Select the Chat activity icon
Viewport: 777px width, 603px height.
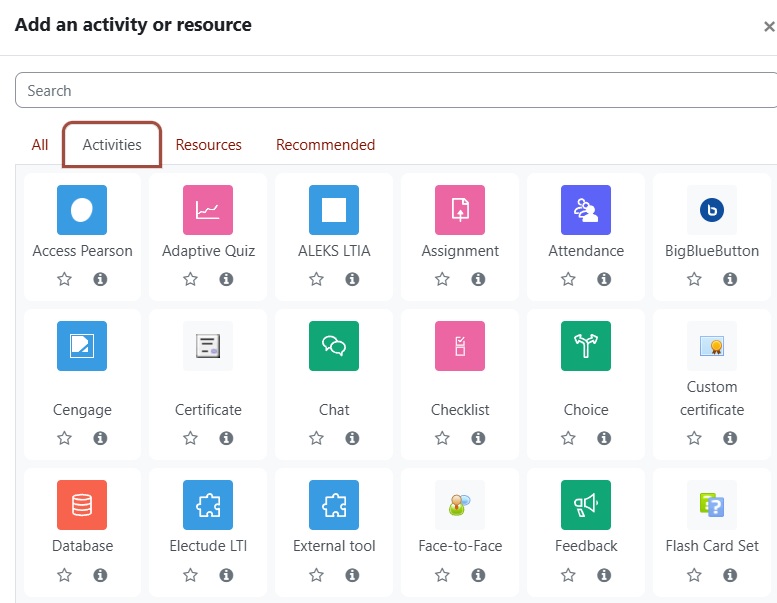(x=334, y=346)
